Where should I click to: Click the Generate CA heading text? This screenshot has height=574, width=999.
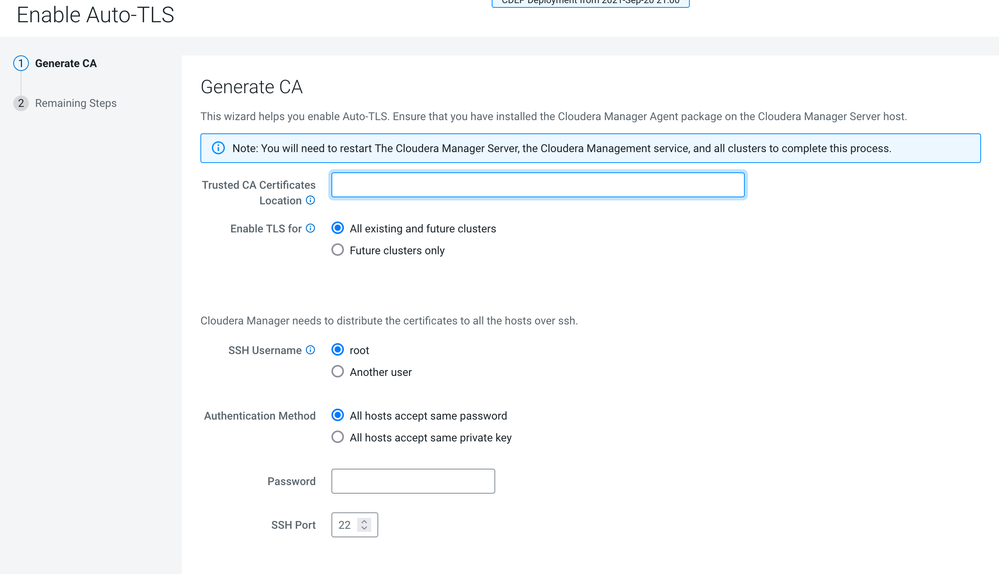click(x=252, y=87)
